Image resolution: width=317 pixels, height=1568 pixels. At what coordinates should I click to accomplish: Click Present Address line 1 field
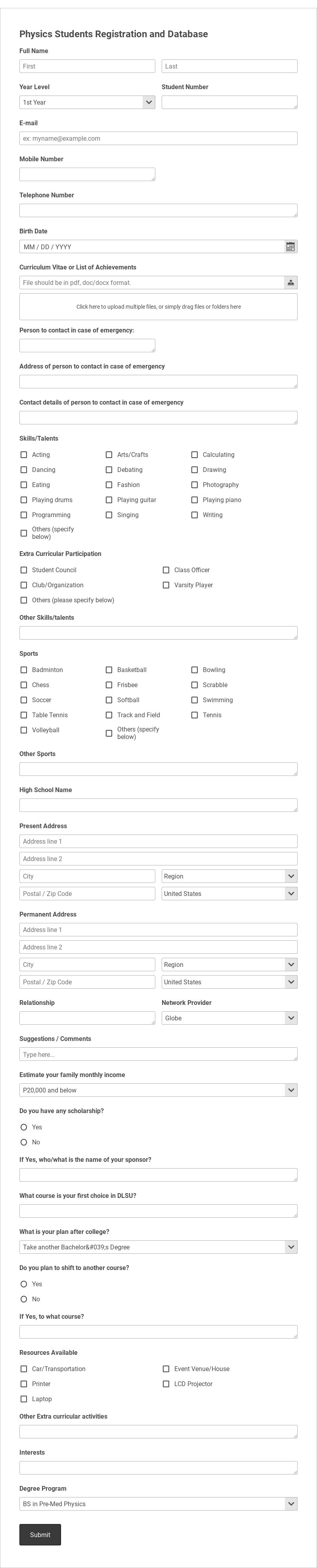158,841
